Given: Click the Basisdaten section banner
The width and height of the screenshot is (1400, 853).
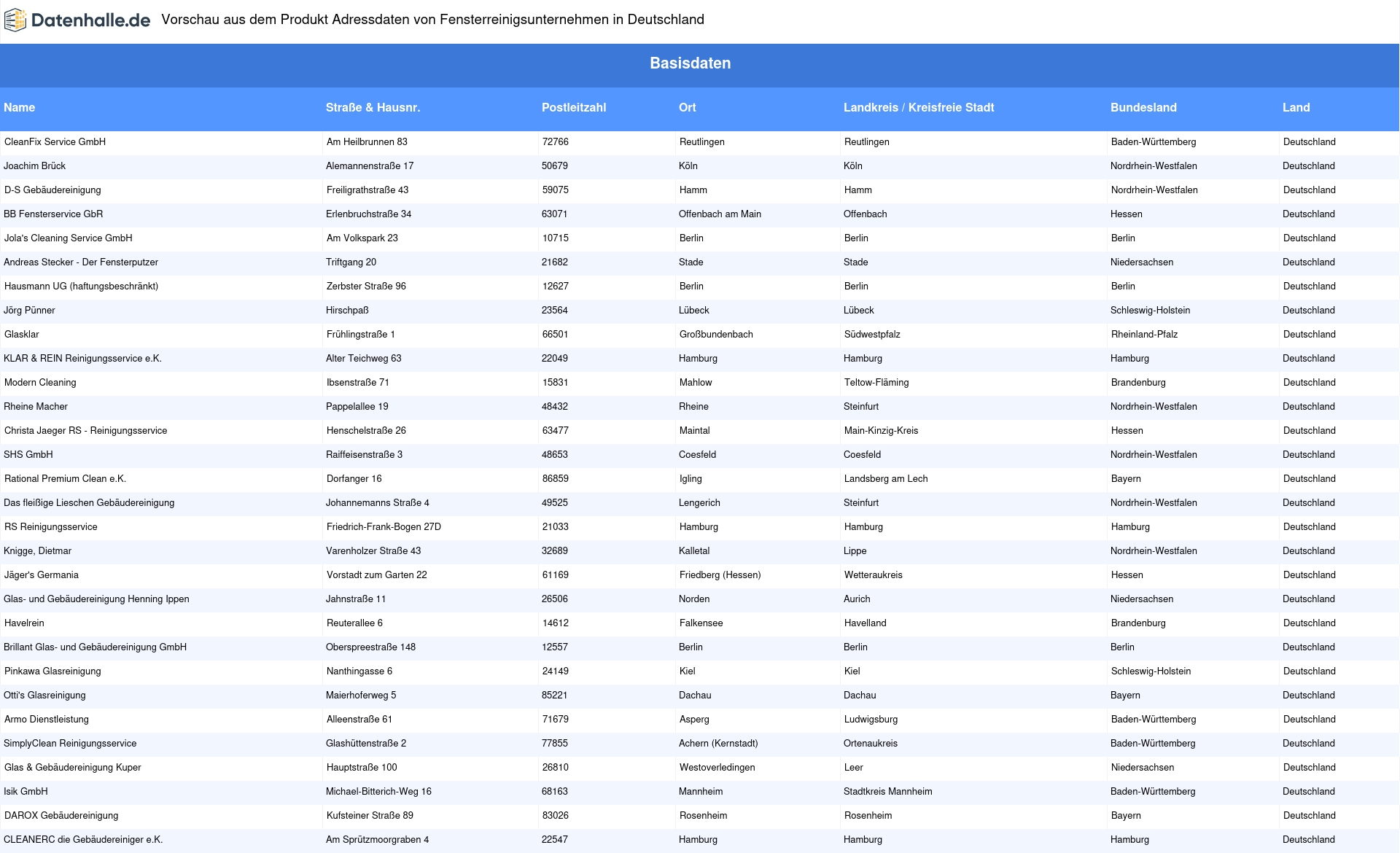Looking at the screenshot, I should (700, 66).
